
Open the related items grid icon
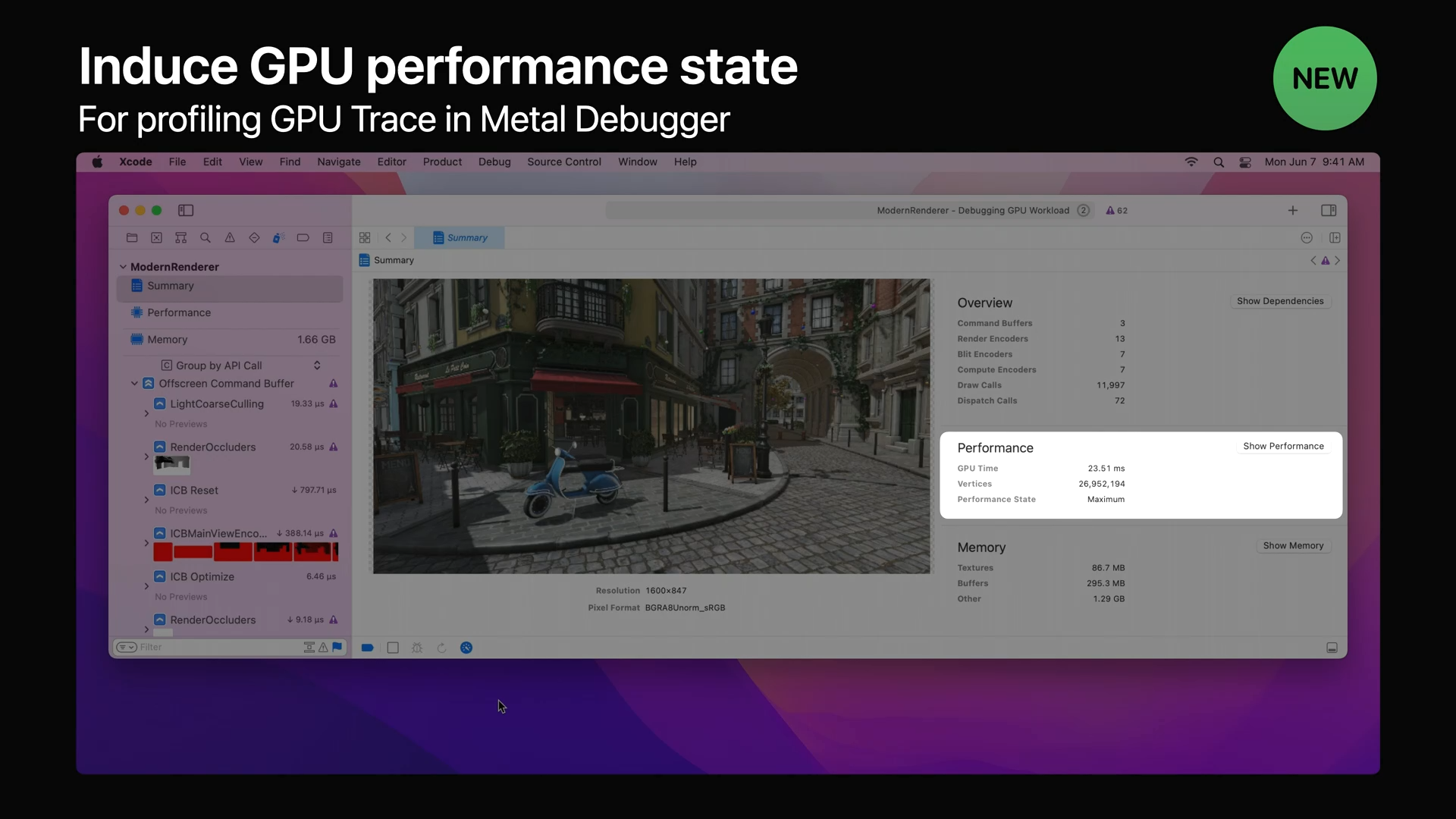[x=365, y=238]
